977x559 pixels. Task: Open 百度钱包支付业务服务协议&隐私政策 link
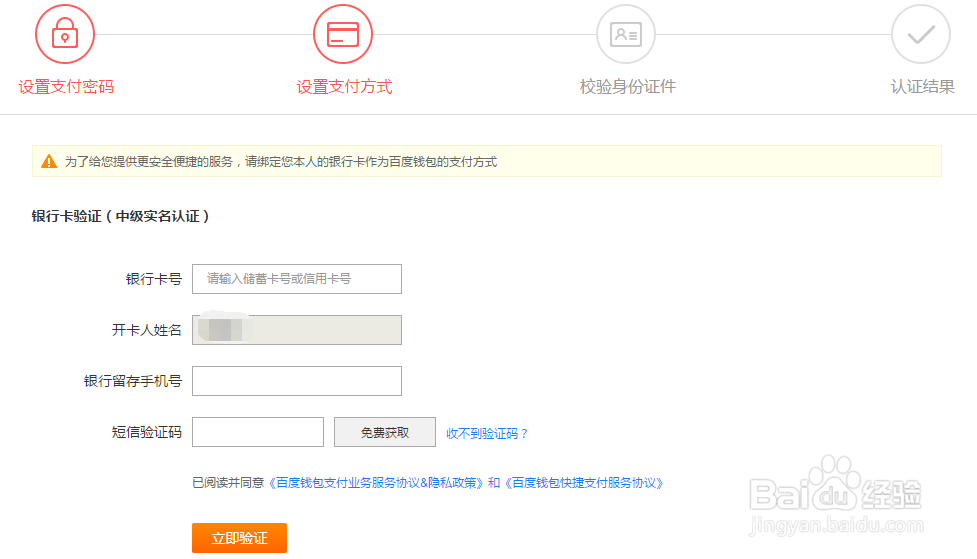coord(376,483)
